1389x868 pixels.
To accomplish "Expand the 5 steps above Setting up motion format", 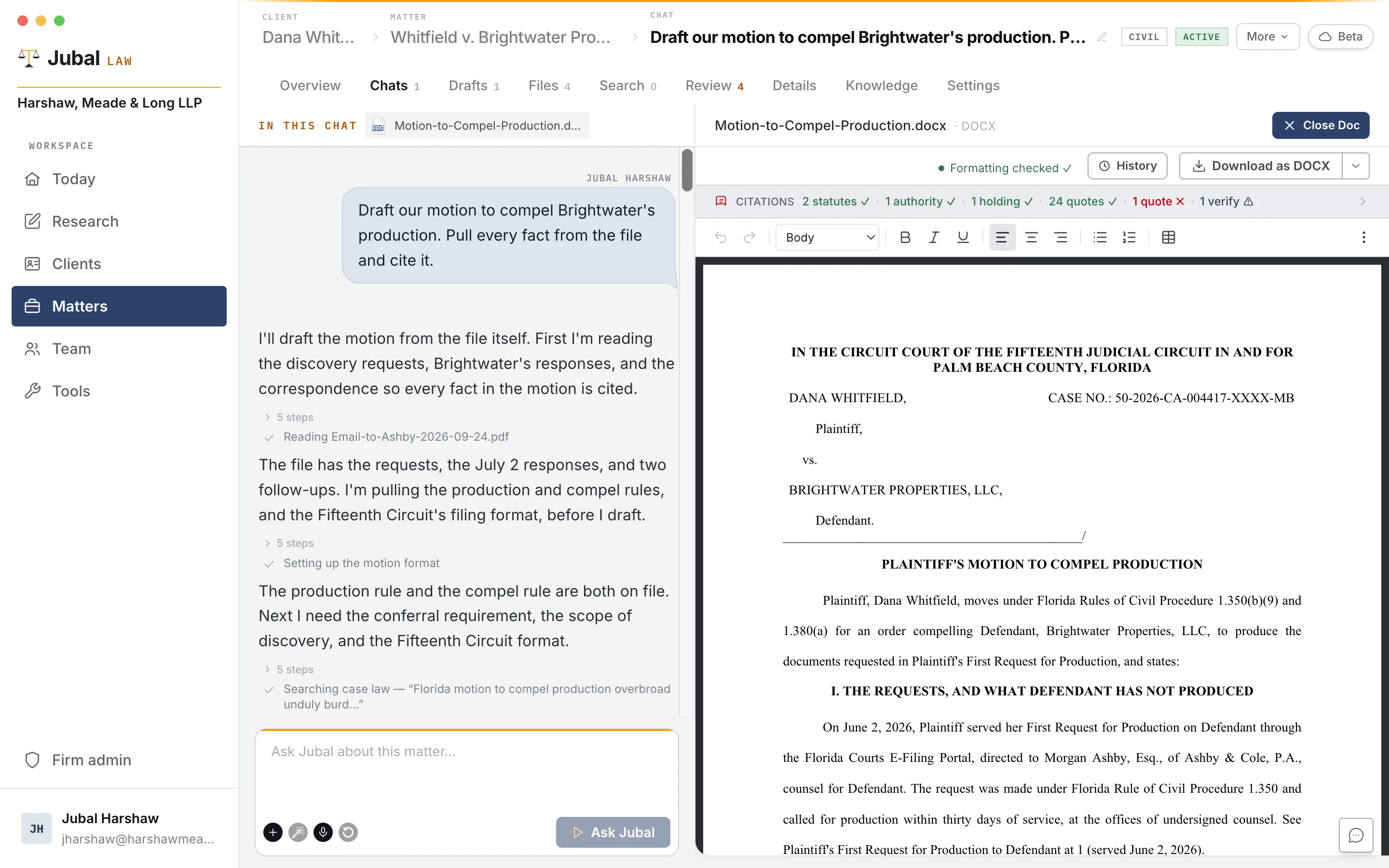I will [289, 543].
